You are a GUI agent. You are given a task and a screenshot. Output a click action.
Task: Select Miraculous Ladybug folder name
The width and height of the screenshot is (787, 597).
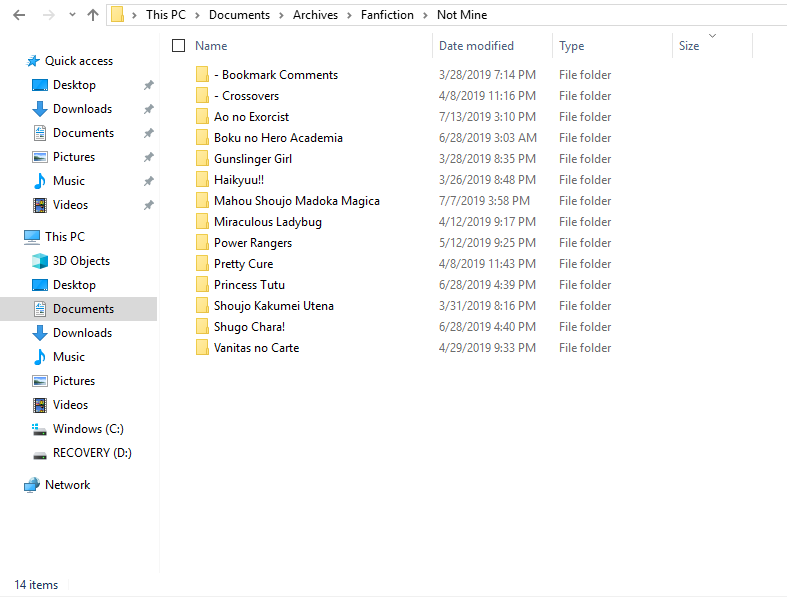tap(268, 222)
